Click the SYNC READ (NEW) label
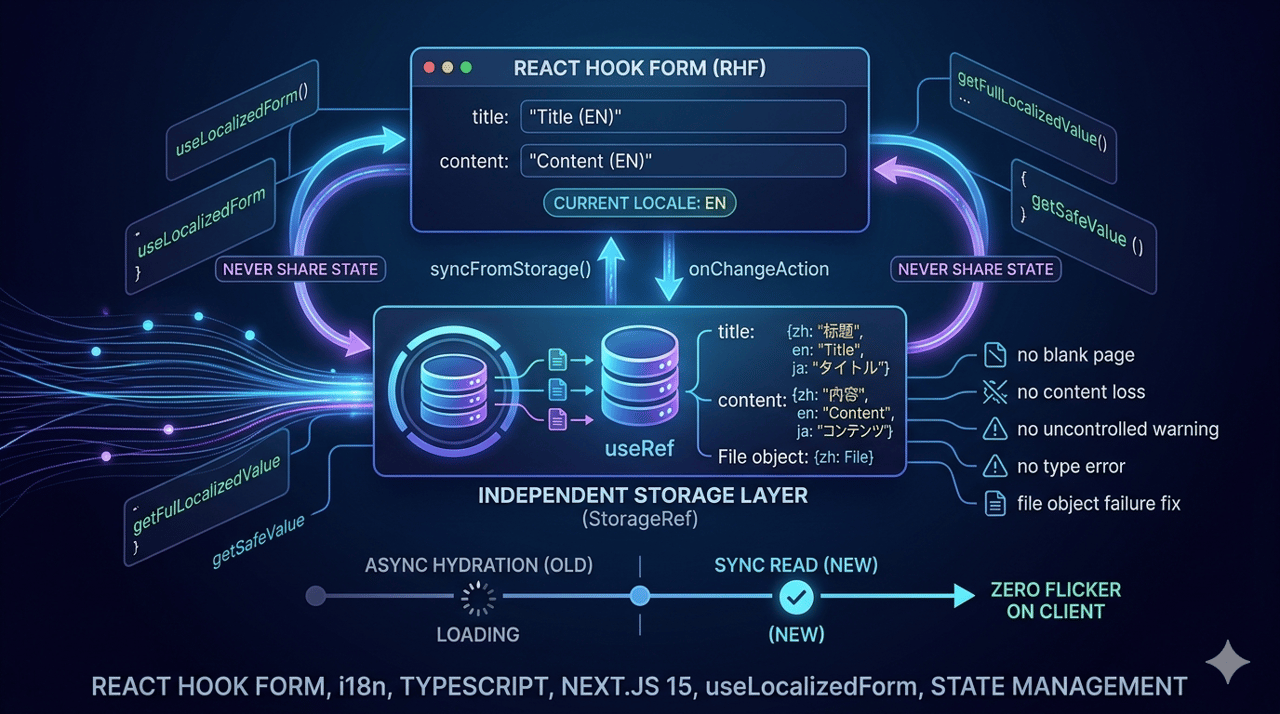Image resolution: width=1280 pixels, height=714 pixels. 796,565
